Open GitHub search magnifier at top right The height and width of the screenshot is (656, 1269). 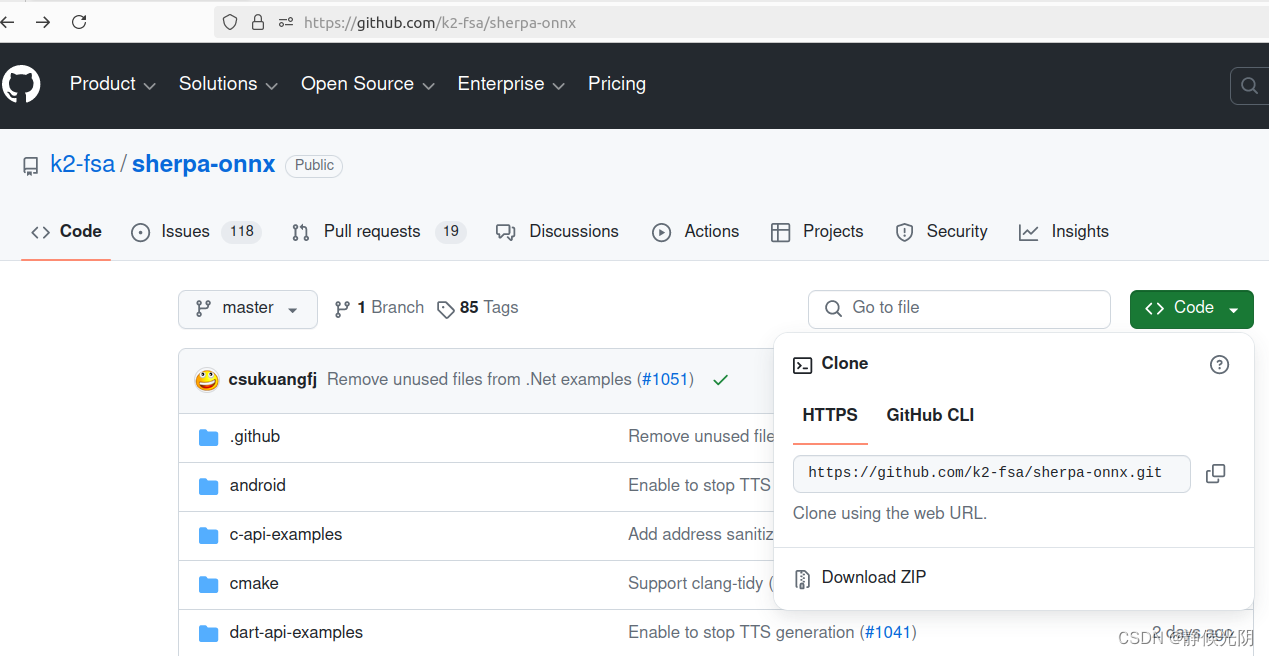tap(1249, 86)
